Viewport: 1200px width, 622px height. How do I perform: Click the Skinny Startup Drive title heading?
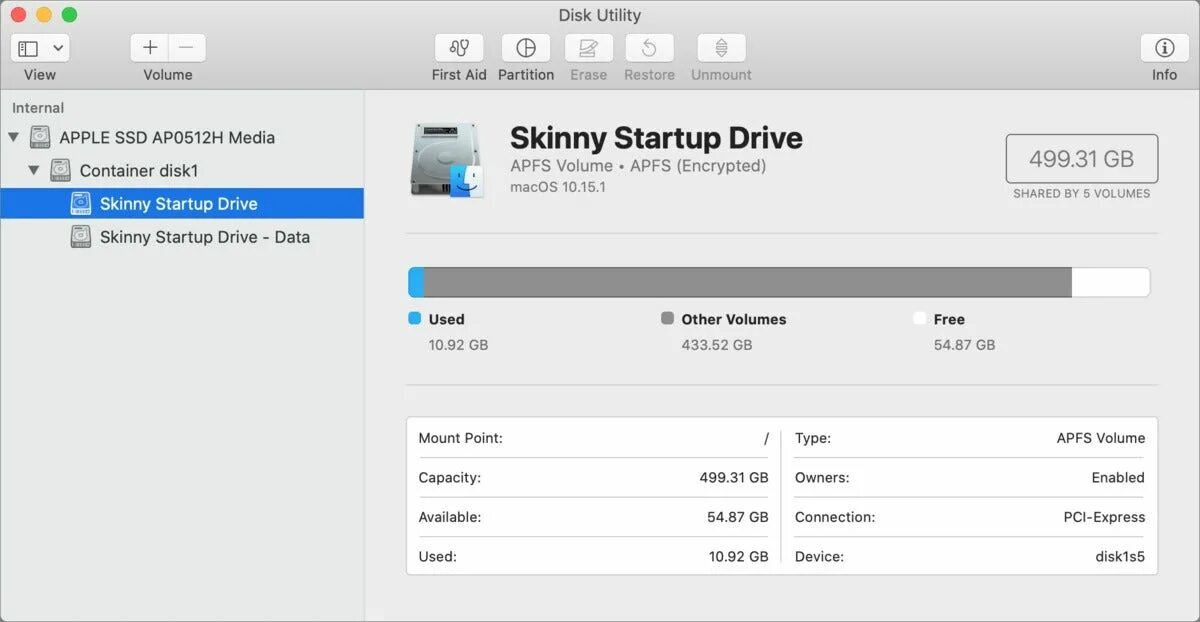[x=656, y=138]
